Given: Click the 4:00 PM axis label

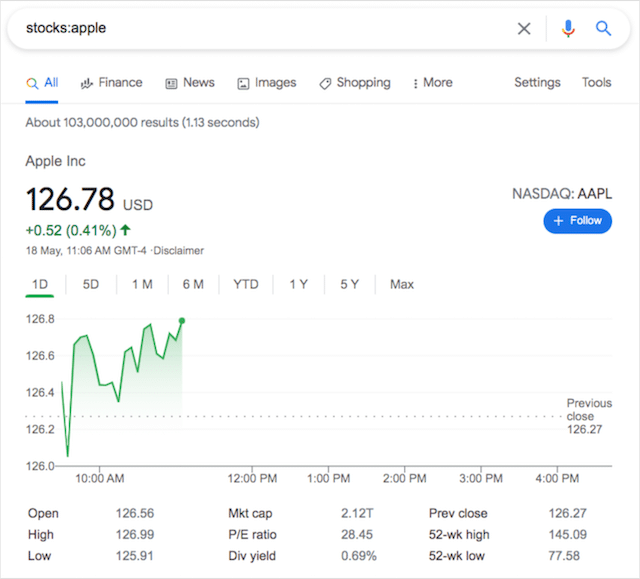Looking at the screenshot, I should [x=557, y=478].
